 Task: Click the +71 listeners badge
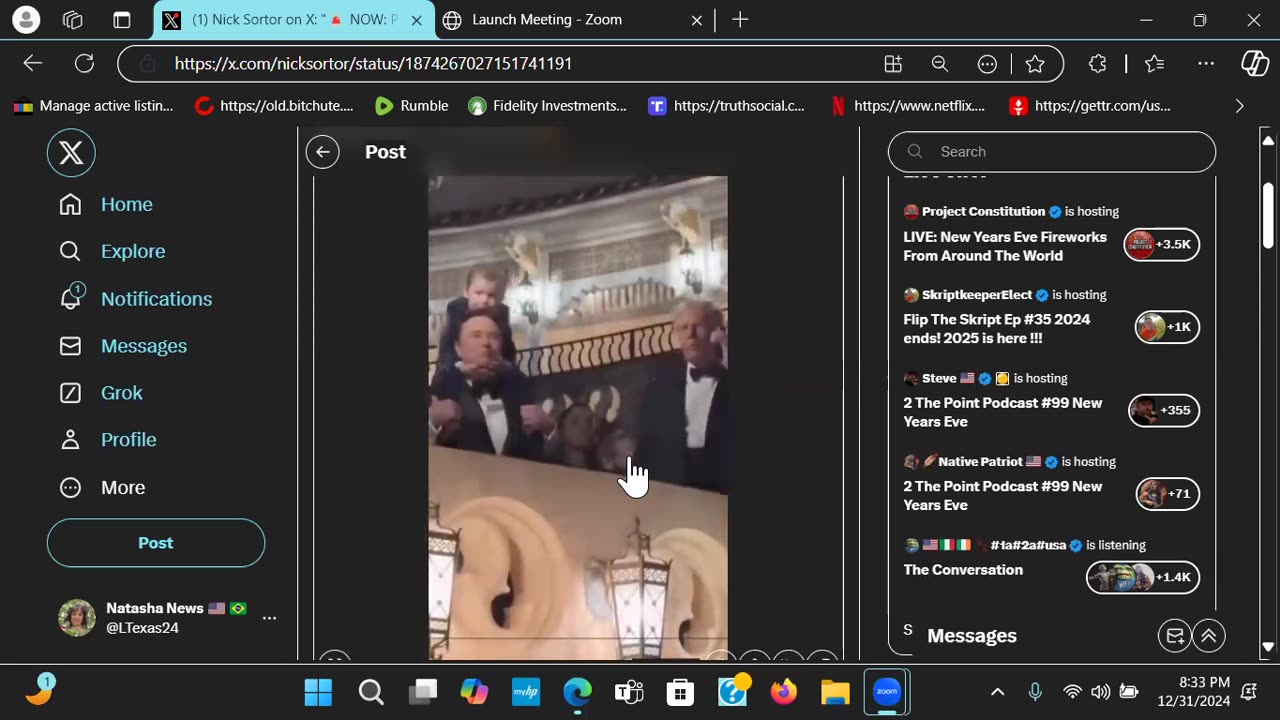tap(1167, 493)
